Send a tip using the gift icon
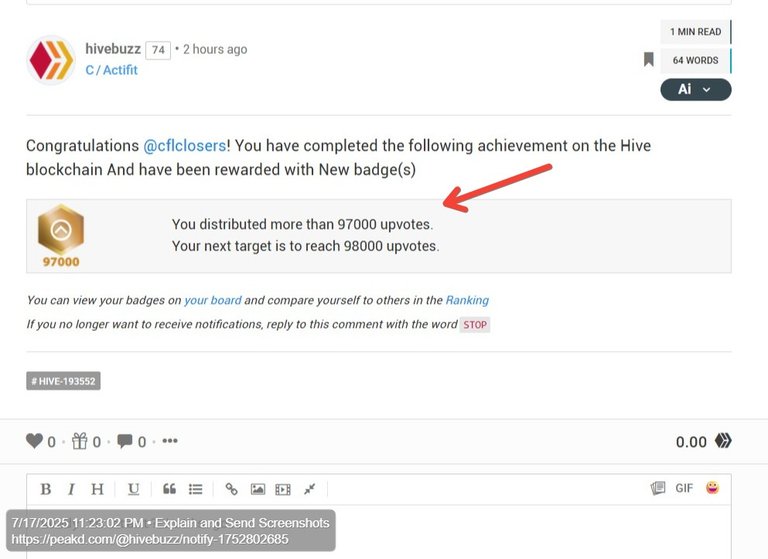Viewport: 768px width, 559px height. 79,441
